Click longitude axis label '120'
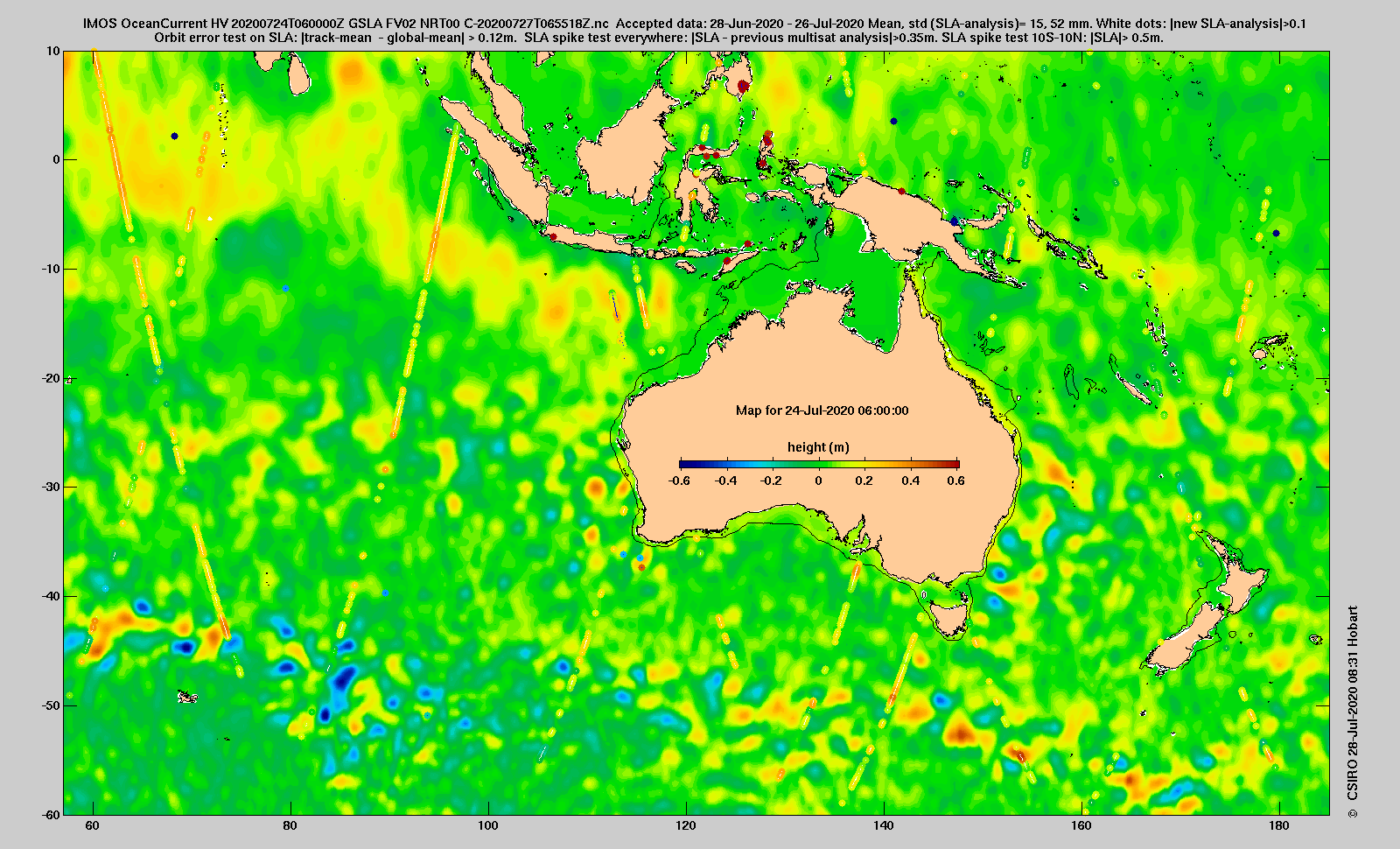Image resolution: width=1400 pixels, height=849 pixels. (x=686, y=825)
